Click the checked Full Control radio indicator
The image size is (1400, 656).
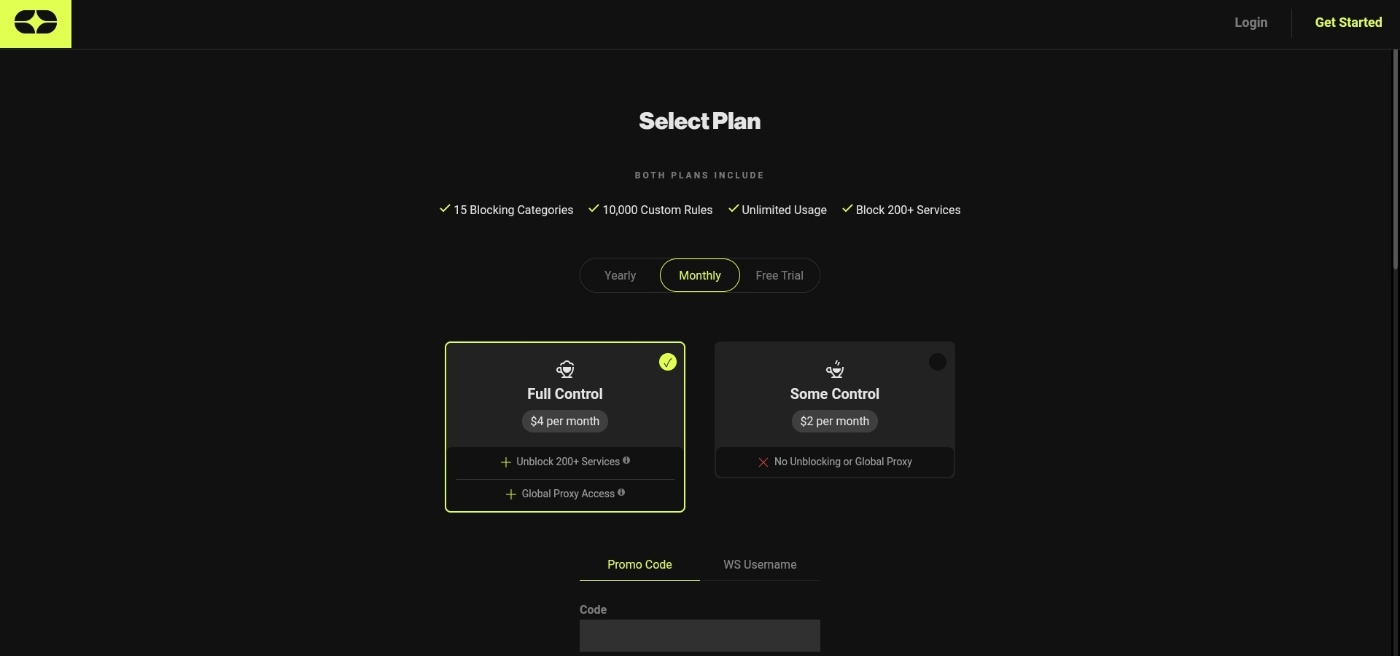coord(668,362)
